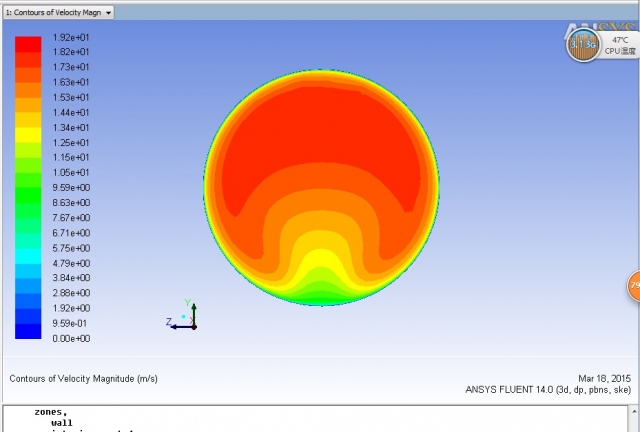Click the Contours of Velocity Magnitude (m/s) caption
This screenshot has height=432, width=640.
pos(83,379)
